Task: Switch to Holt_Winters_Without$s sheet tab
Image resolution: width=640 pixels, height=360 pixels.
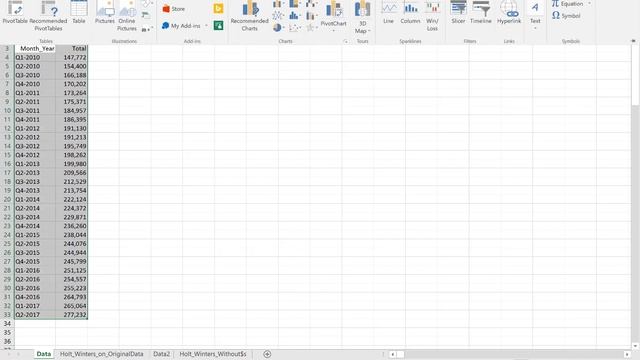Action: tap(213, 354)
